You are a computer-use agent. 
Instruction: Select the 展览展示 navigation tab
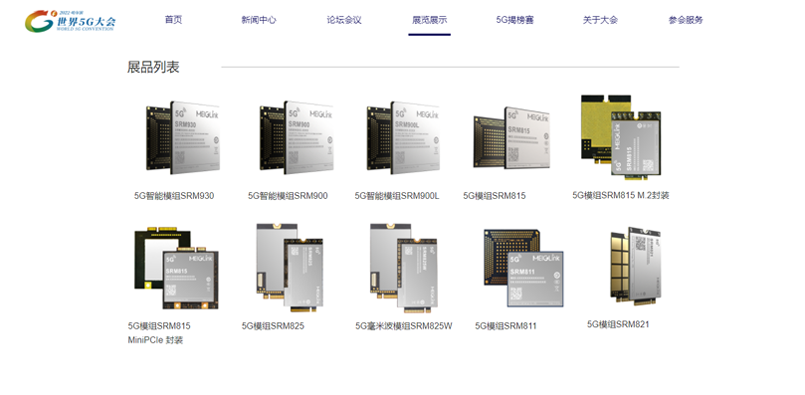pyautogui.click(x=430, y=20)
